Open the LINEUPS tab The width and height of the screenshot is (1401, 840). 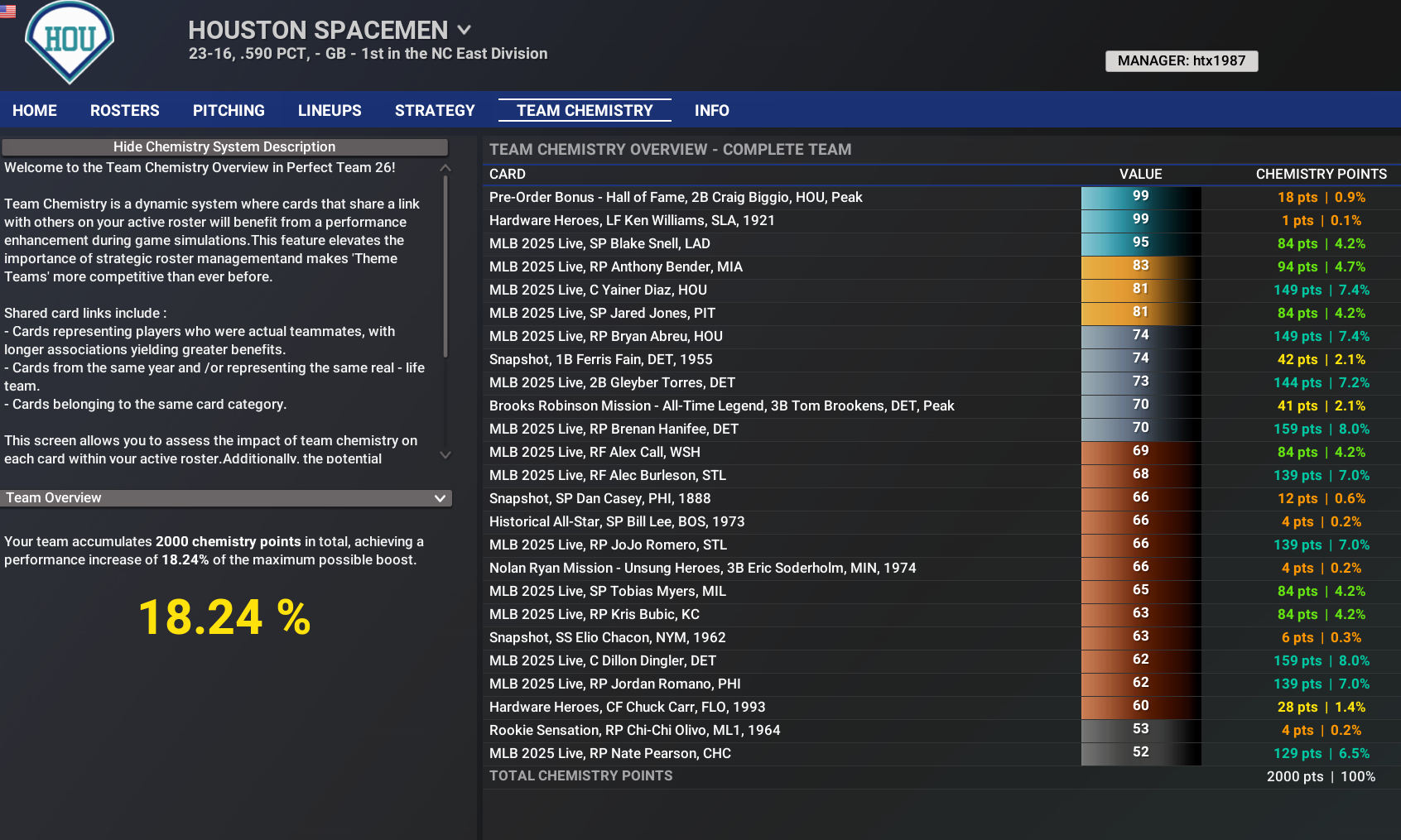(330, 111)
